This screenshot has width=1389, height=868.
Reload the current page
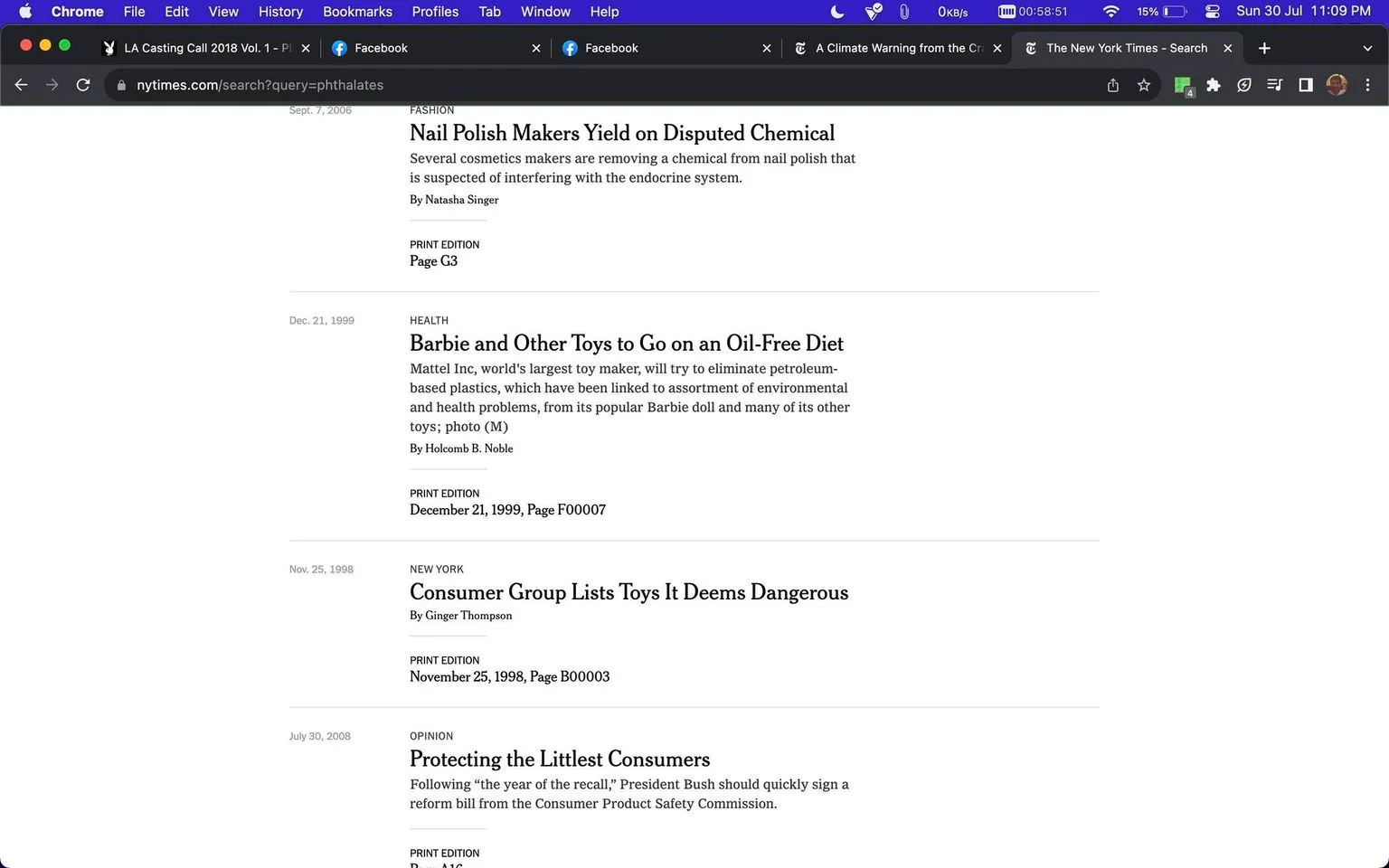click(x=83, y=85)
